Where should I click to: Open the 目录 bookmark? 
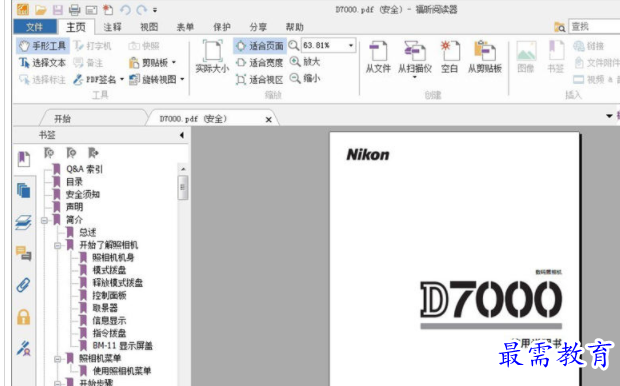(74, 182)
